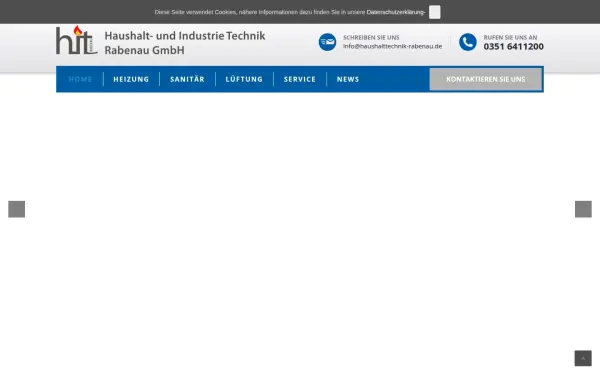
Task: Open the Sanitär menu item
Action: pyautogui.click(x=188, y=79)
